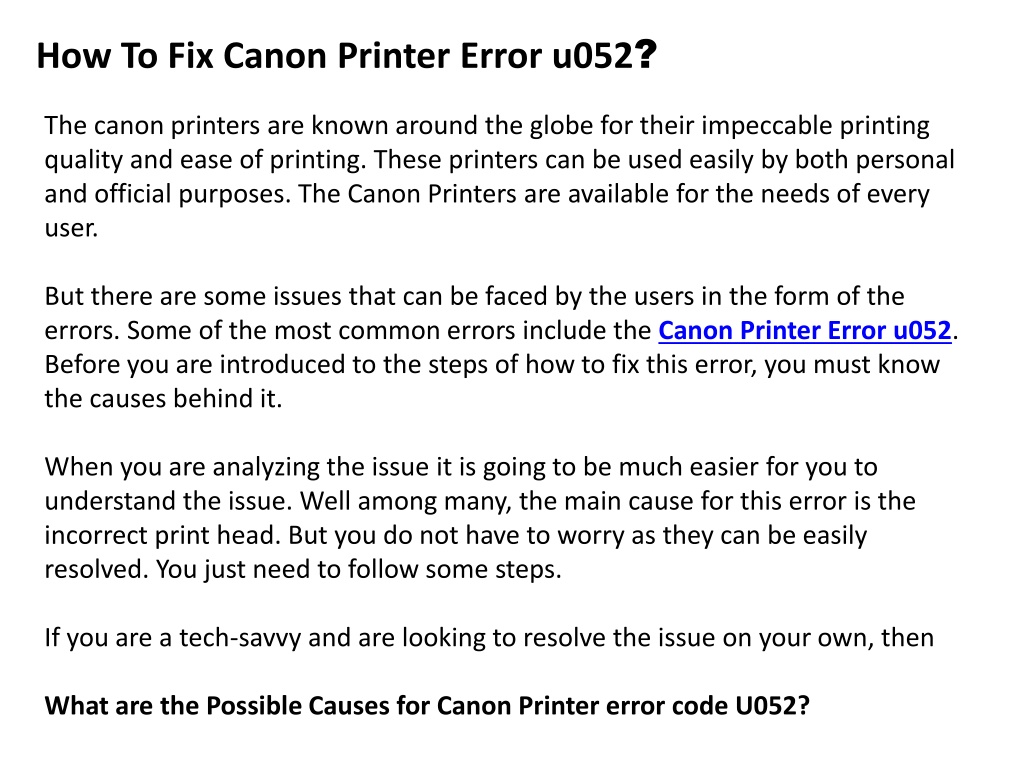1024x768 pixels.
Task: Click the text the causes behind it.
Action: coord(163,398)
